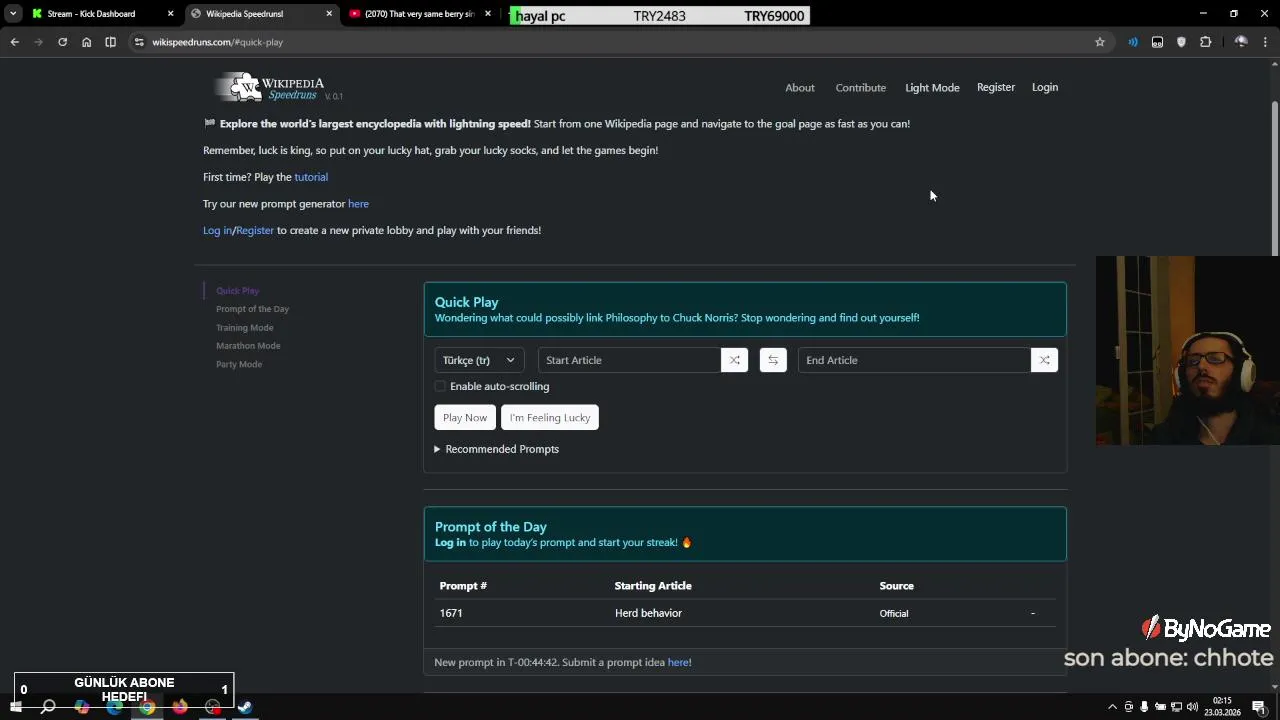Click the volume icon in system tray
This screenshot has width=1280, height=720.
coord(1192,707)
